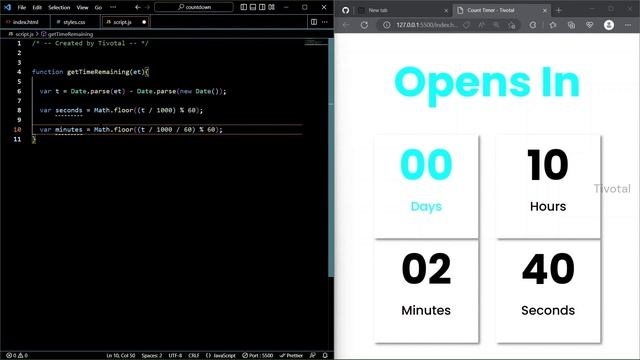Switch to the styles.css editor tab
Screen dimensions: 640x360
pyautogui.click(x=74, y=22)
